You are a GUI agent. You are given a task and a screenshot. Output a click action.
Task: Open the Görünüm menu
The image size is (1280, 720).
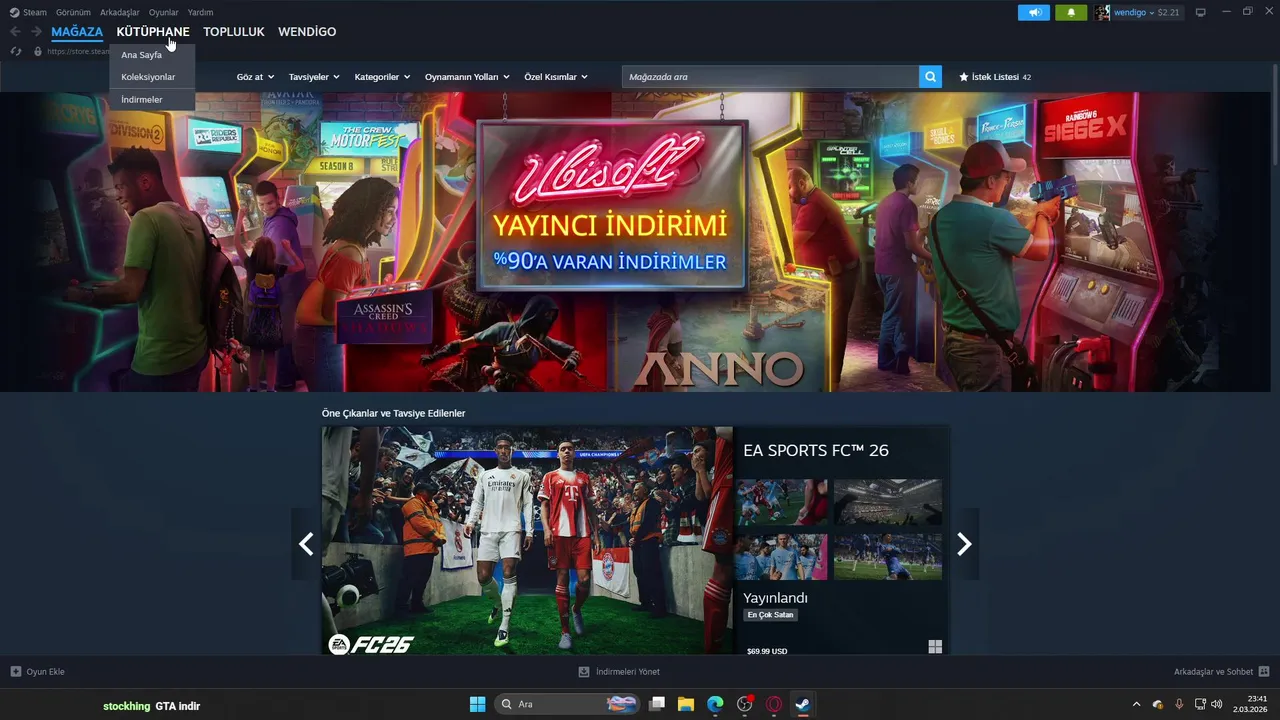(x=73, y=12)
